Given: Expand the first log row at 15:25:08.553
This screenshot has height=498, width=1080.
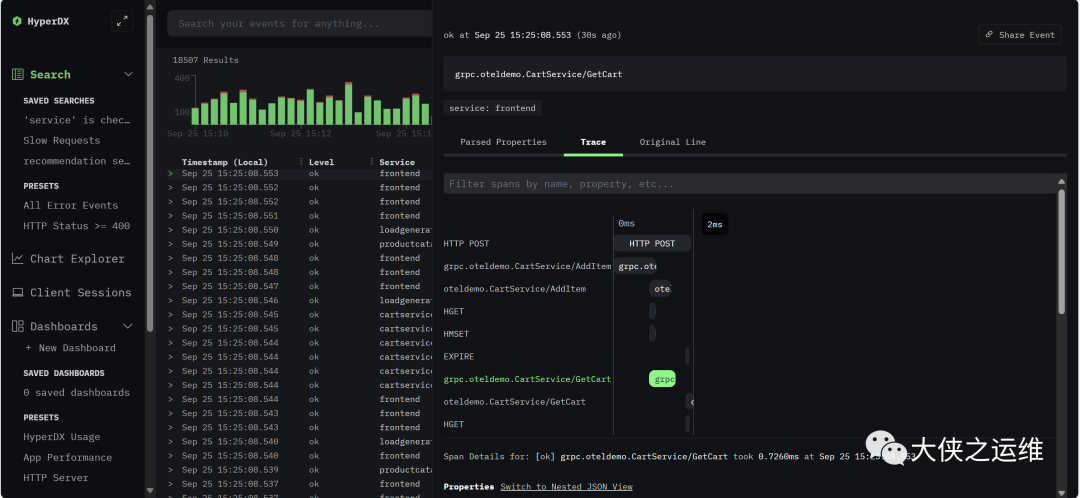Looking at the screenshot, I should click(x=171, y=174).
